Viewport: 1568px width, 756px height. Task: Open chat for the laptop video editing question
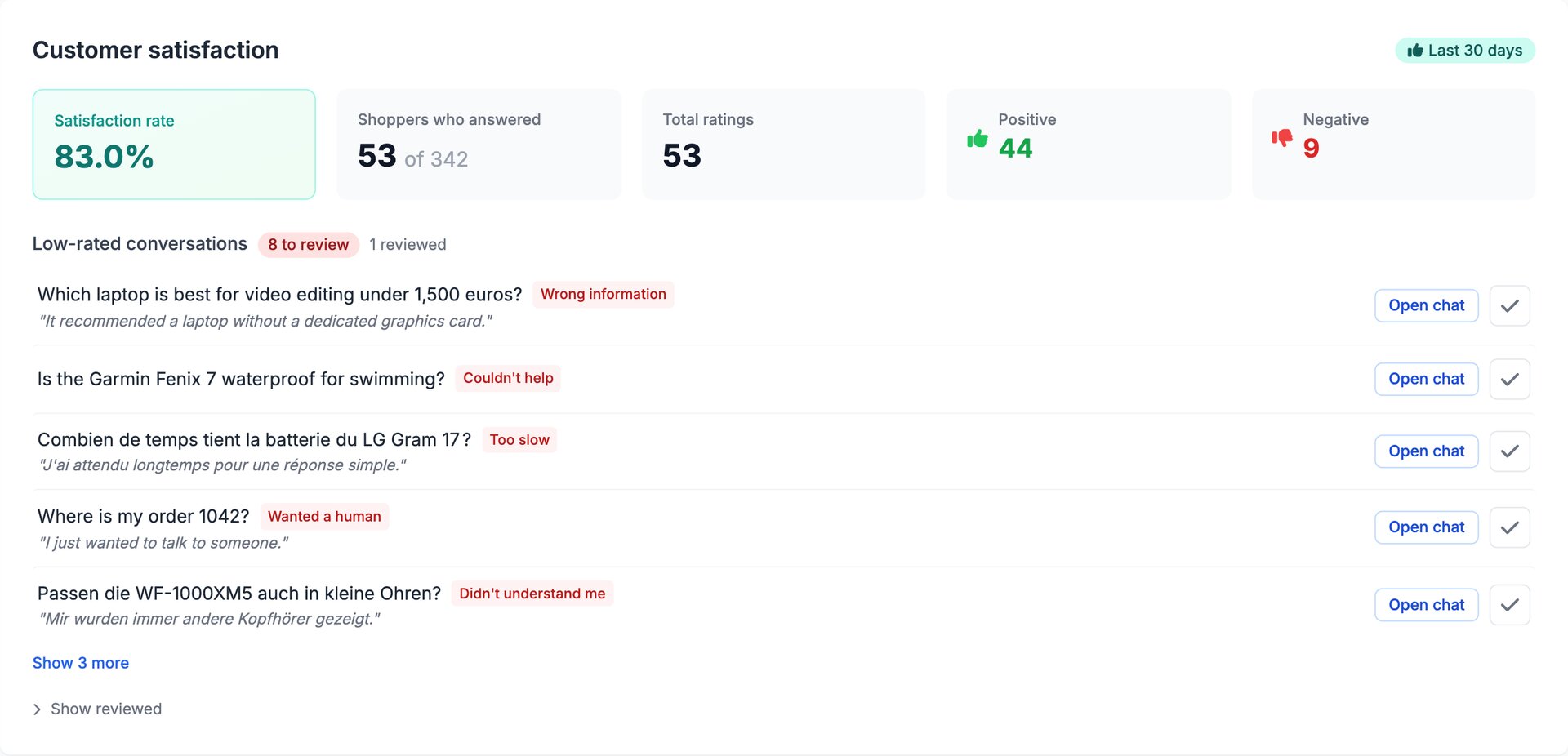(x=1426, y=305)
